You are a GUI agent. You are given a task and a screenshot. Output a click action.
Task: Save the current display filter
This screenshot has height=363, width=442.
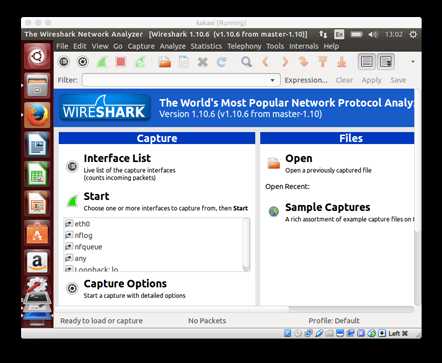pos(398,80)
